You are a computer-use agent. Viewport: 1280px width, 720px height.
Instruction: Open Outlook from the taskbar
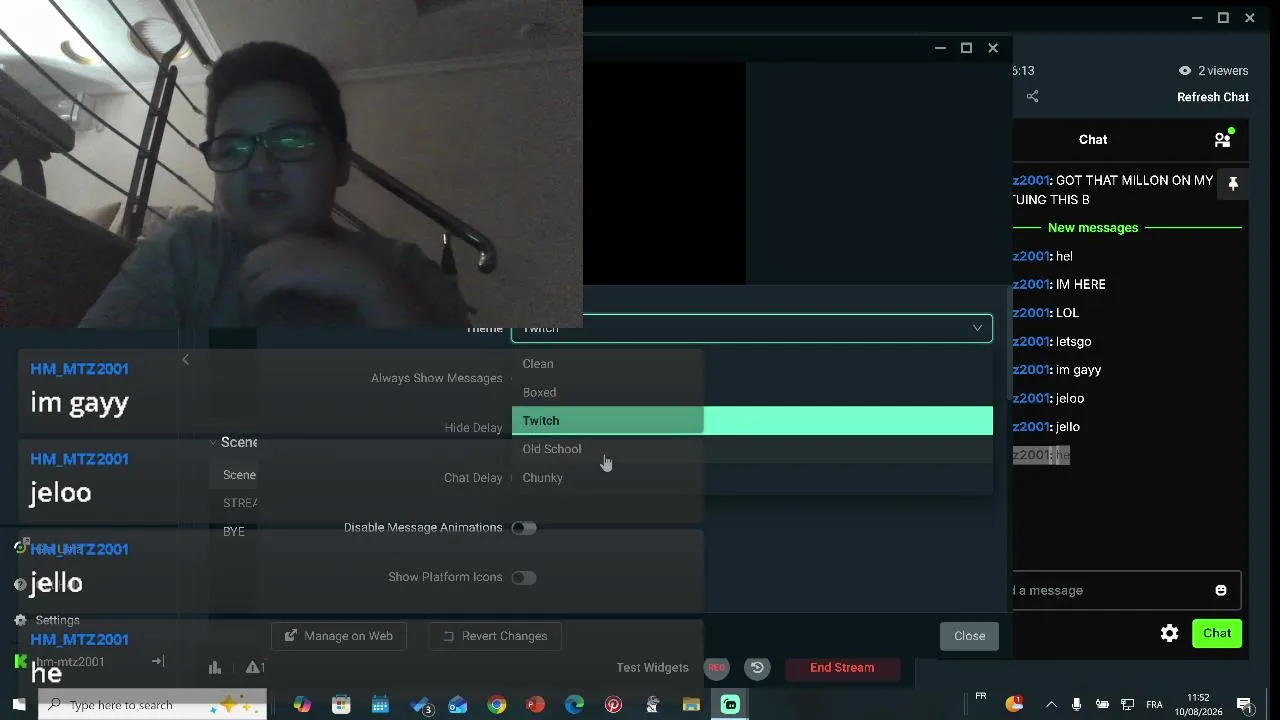[458, 705]
